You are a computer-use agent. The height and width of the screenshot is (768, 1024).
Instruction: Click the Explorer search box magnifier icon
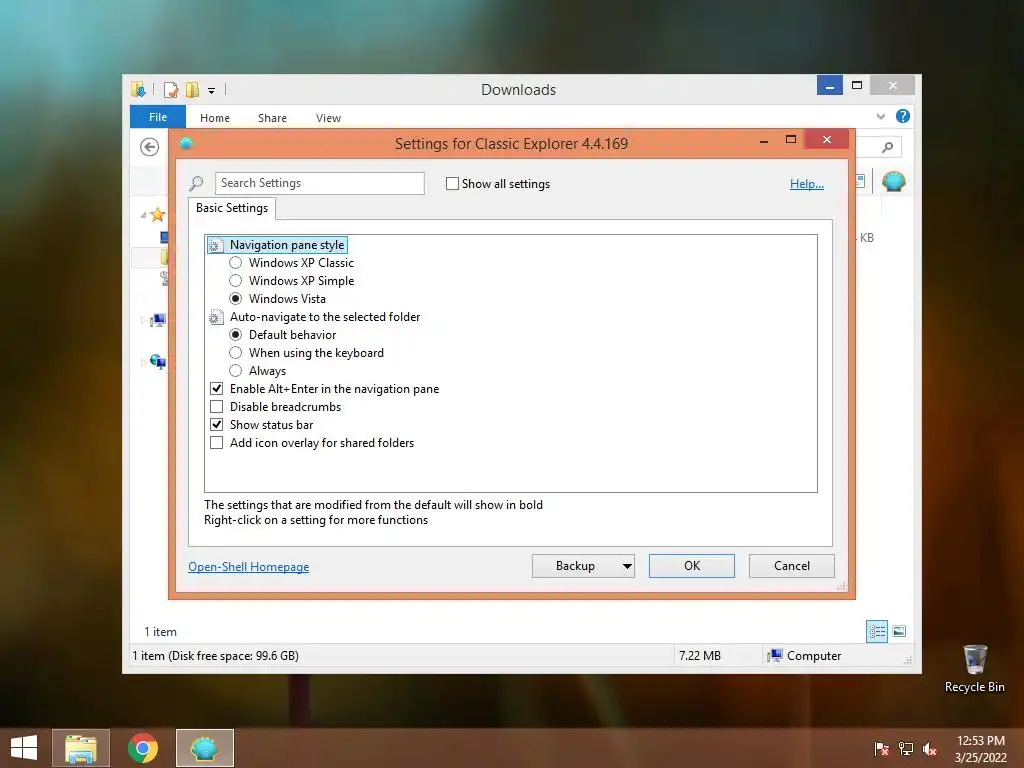[x=887, y=148]
